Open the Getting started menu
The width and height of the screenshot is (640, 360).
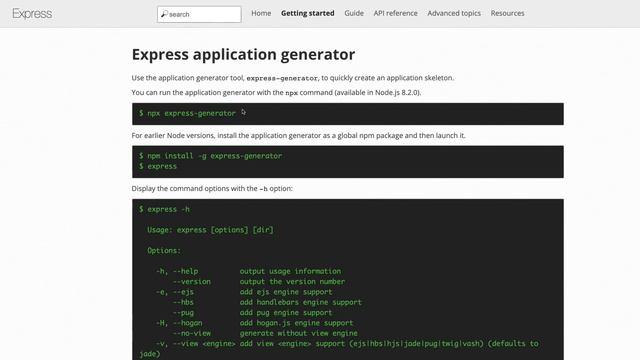(307, 13)
